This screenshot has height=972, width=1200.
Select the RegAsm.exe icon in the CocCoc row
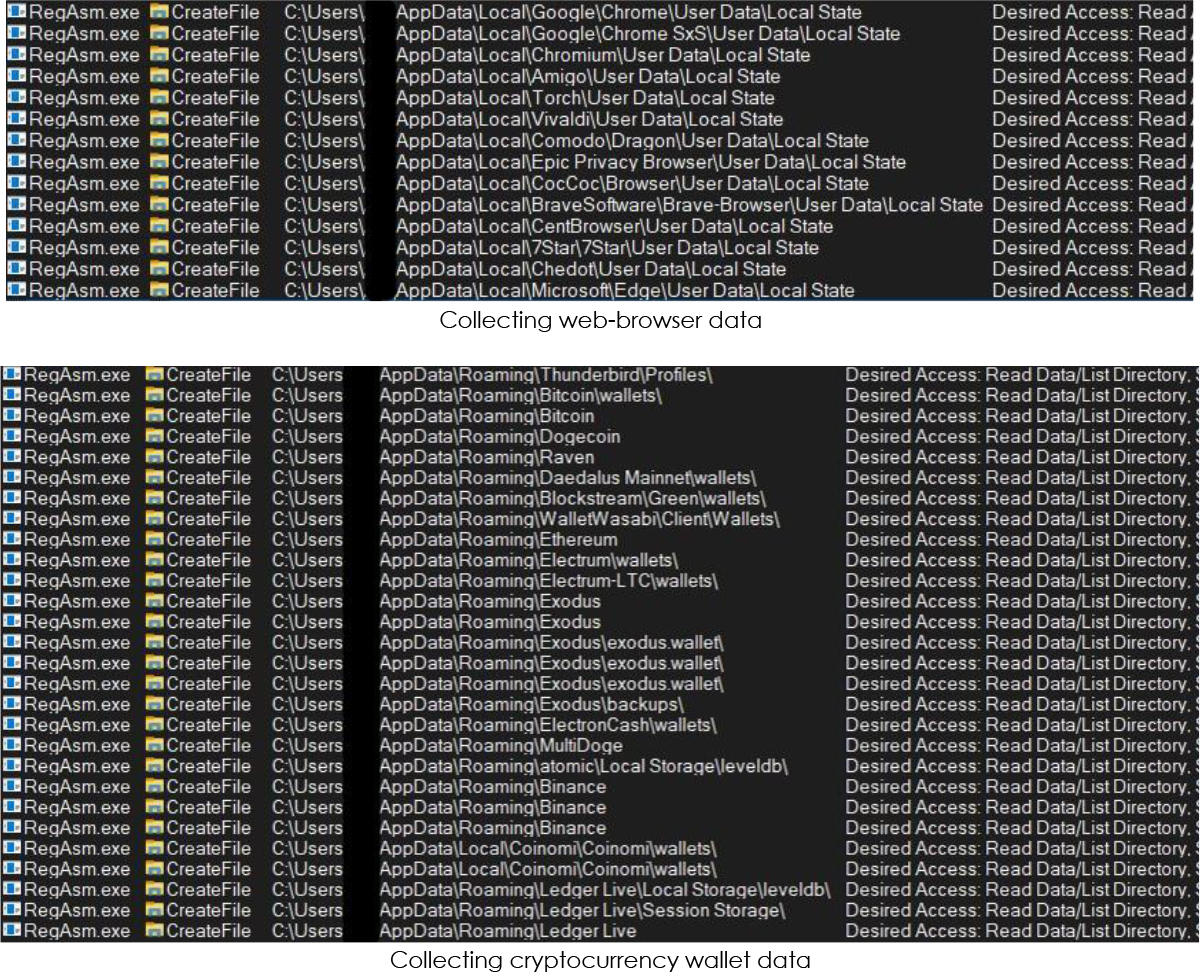[x=17, y=184]
